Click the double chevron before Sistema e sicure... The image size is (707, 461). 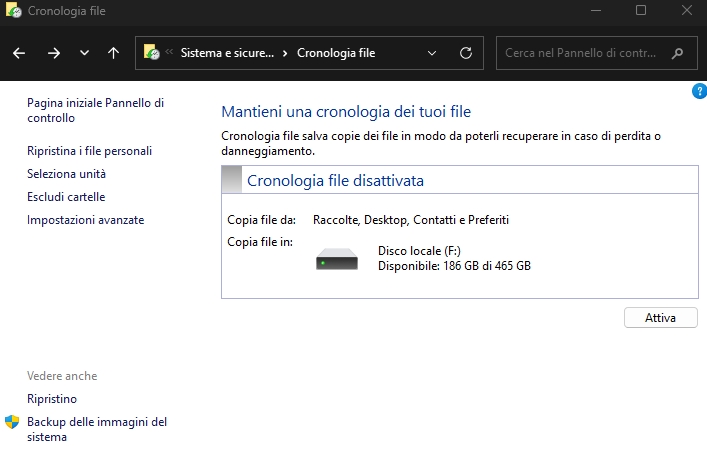[x=169, y=51]
